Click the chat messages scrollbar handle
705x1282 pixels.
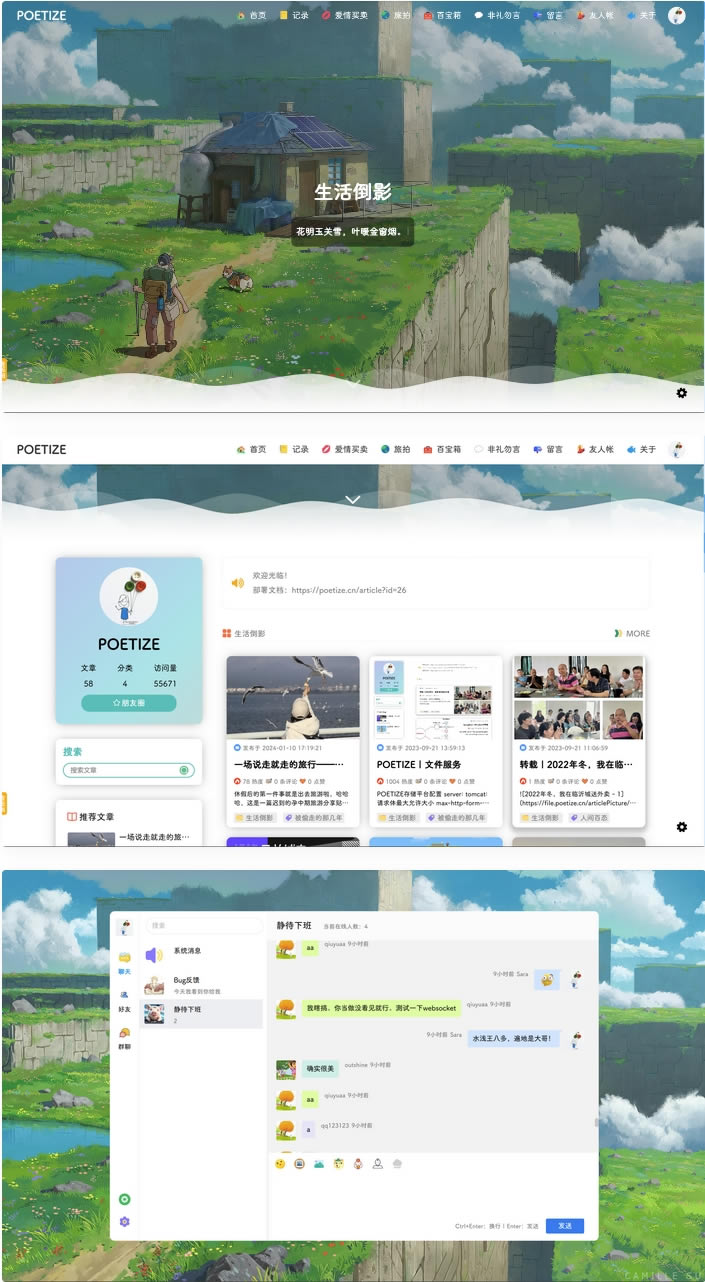click(595, 1122)
